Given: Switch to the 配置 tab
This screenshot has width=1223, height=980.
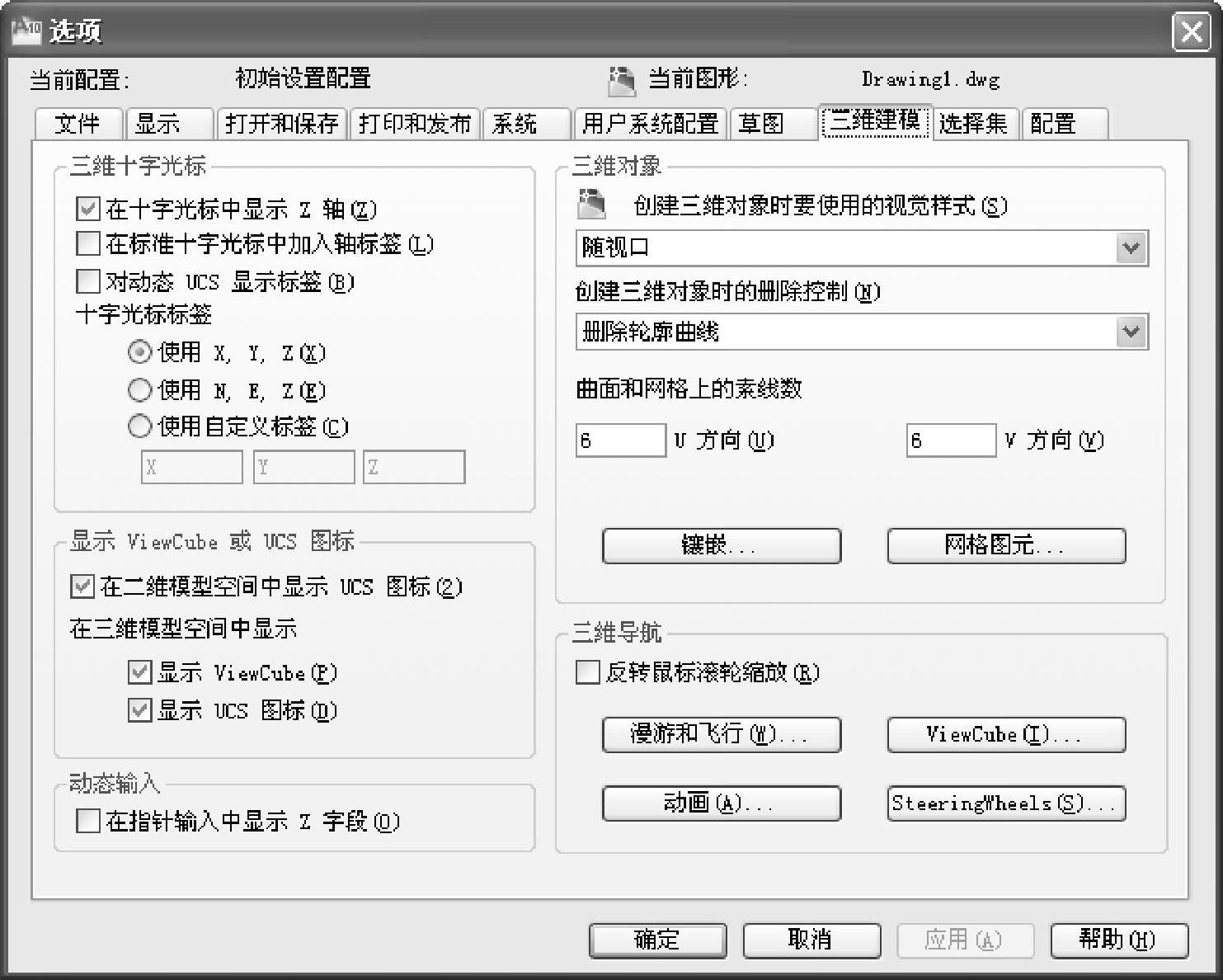Looking at the screenshot, I should [1065, 124].
